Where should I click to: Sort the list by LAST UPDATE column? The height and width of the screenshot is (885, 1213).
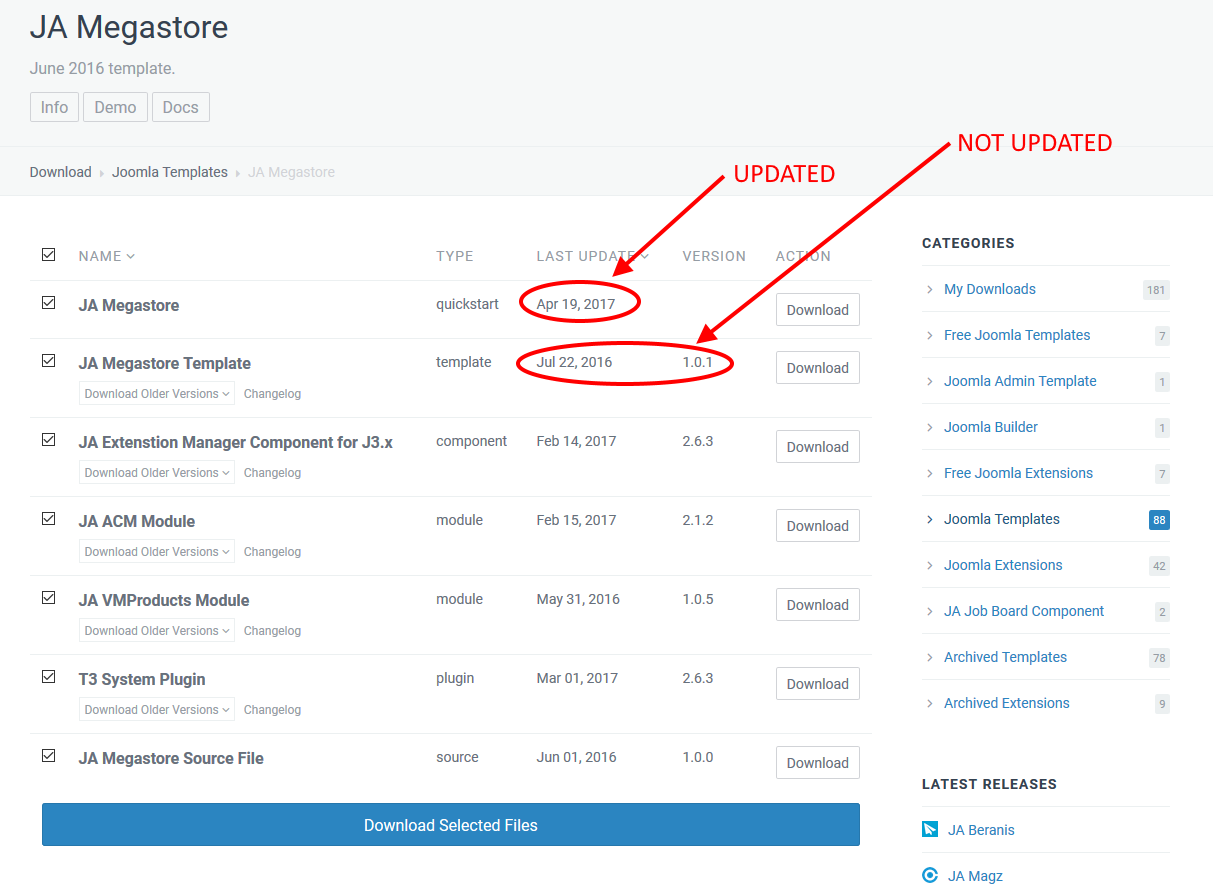coord(592,256)
